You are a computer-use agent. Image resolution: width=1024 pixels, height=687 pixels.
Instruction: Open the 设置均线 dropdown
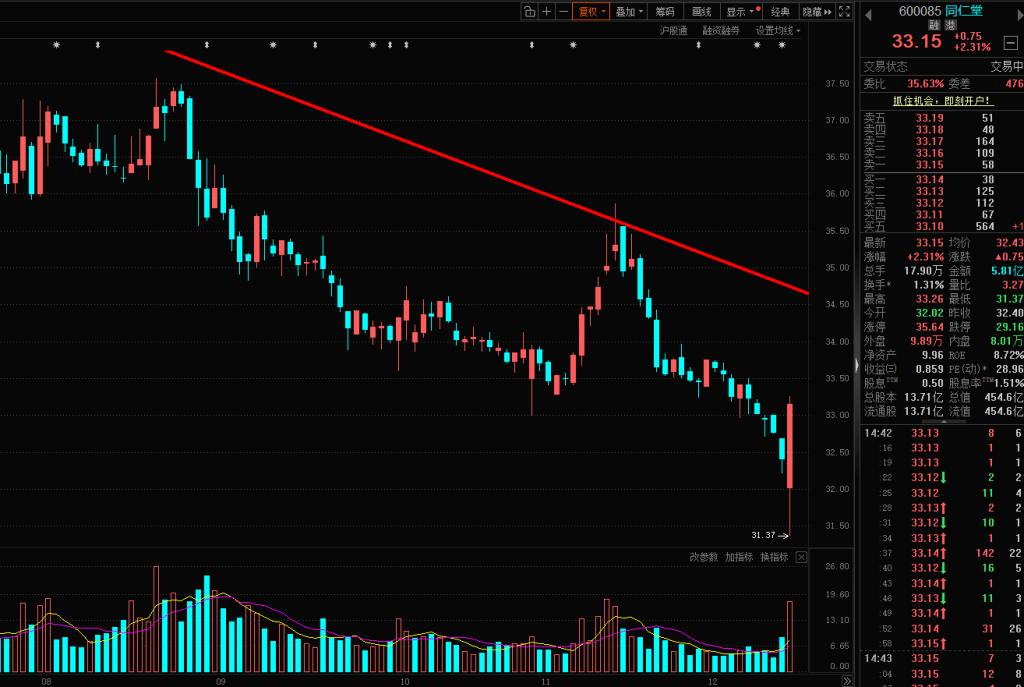pos(777,31)
